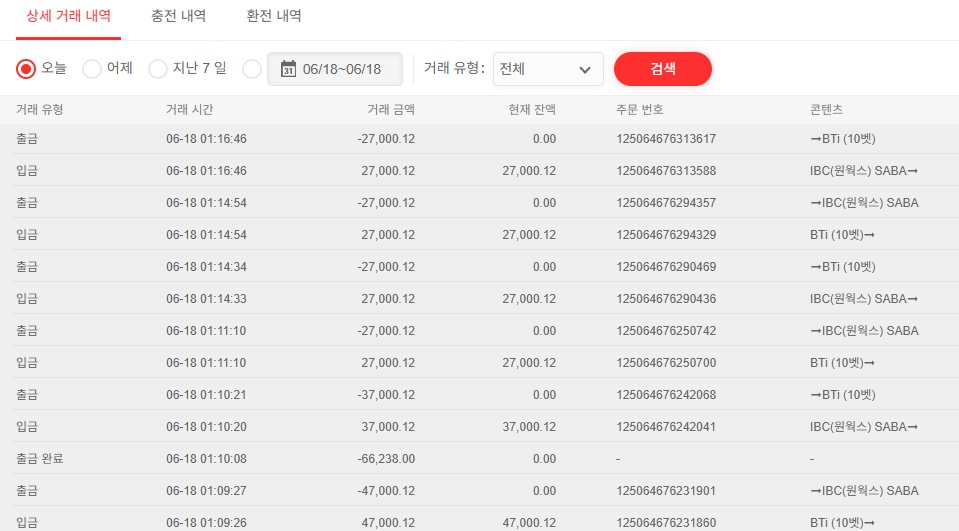
Task: Open the 충전 내역 tab
Action: [178, 16]
